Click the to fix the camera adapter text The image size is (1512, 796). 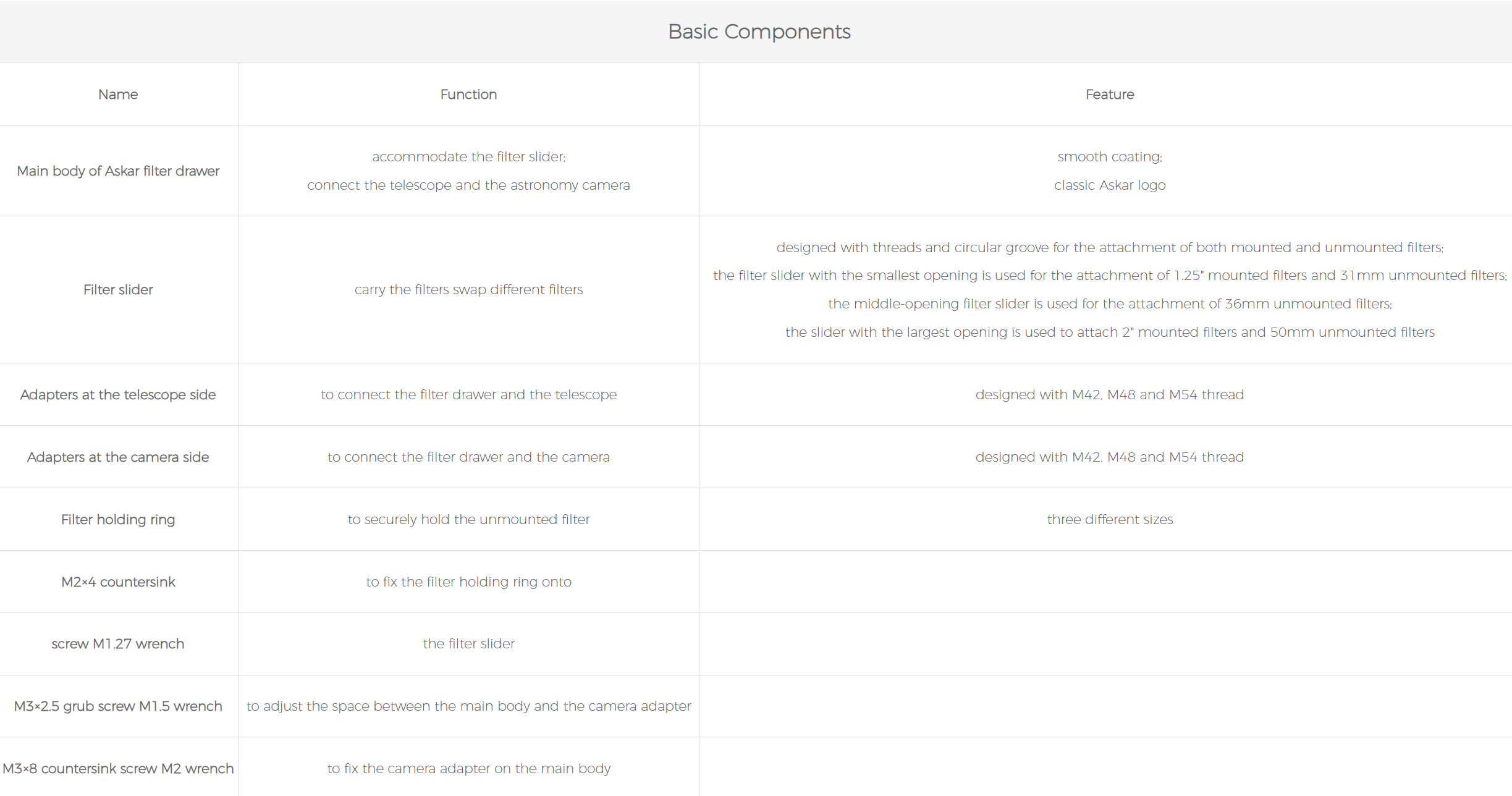468,769
